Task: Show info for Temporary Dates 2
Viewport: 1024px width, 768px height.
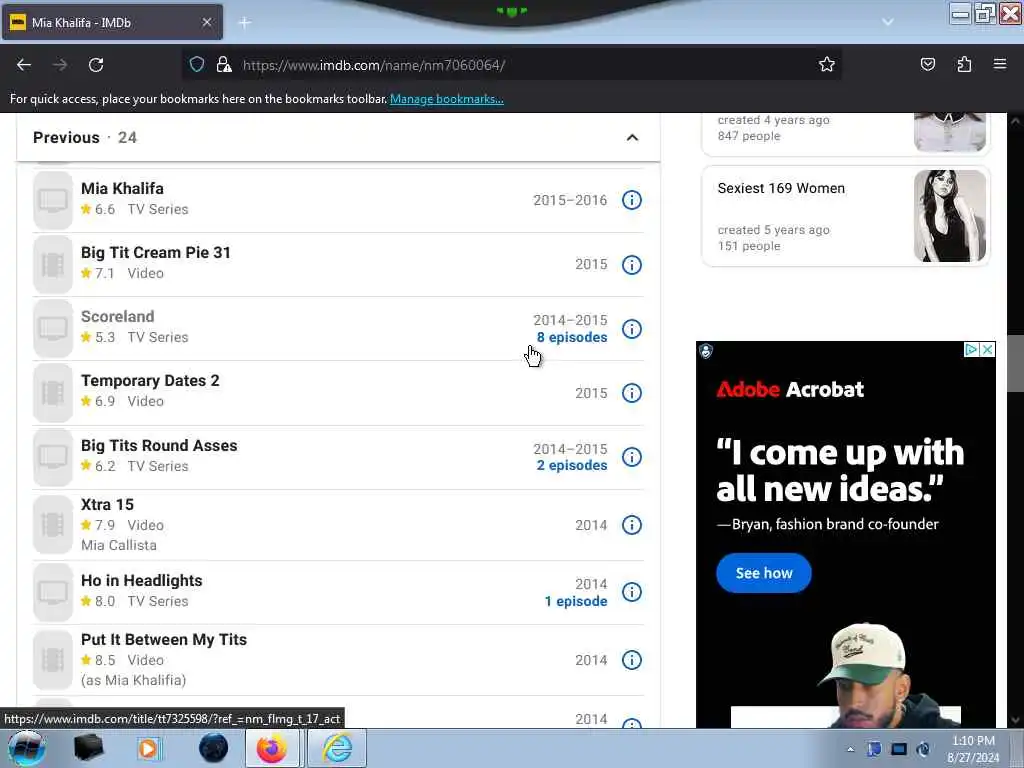Action: [x=632, y=392]
